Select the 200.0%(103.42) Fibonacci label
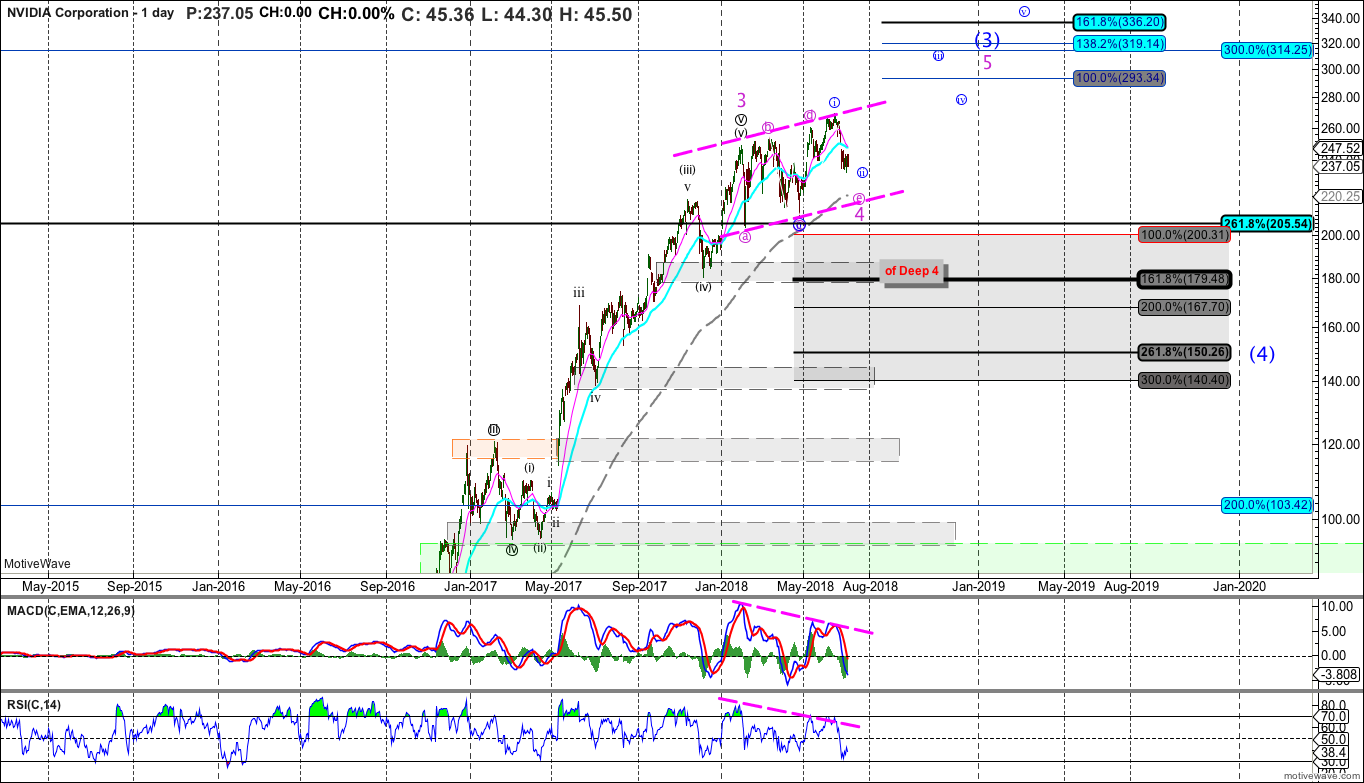Screen dimensions: 1364x783 tap(1266, 506)
